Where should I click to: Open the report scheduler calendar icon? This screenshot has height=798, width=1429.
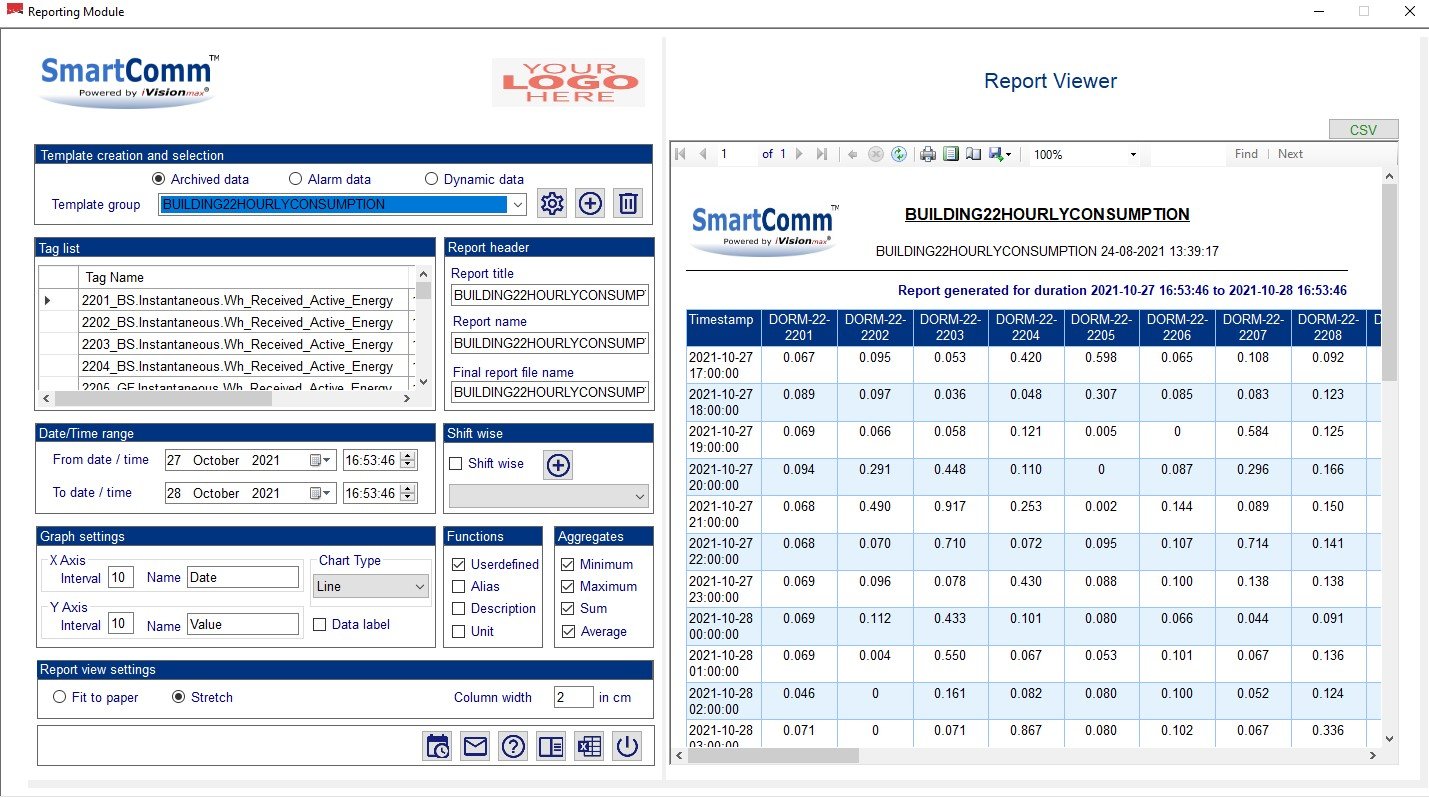437,746
